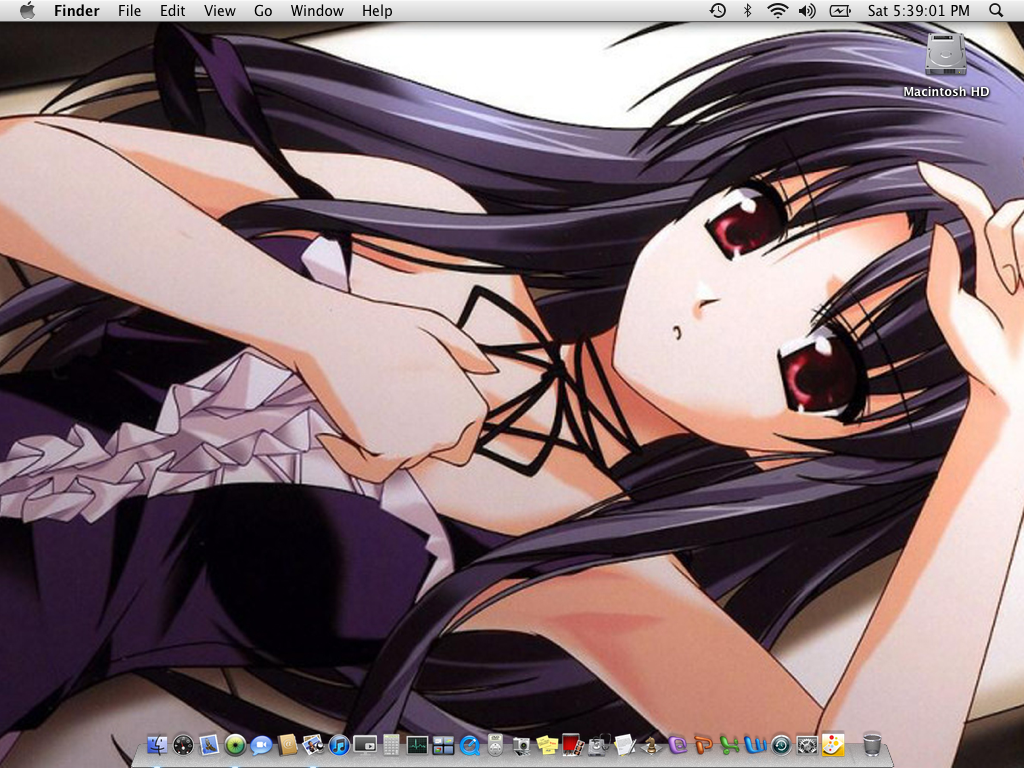Viewport: 1024px width, 768px height.
Task: Open Microsoft Word from the Dock
Action: click(755, 744)
